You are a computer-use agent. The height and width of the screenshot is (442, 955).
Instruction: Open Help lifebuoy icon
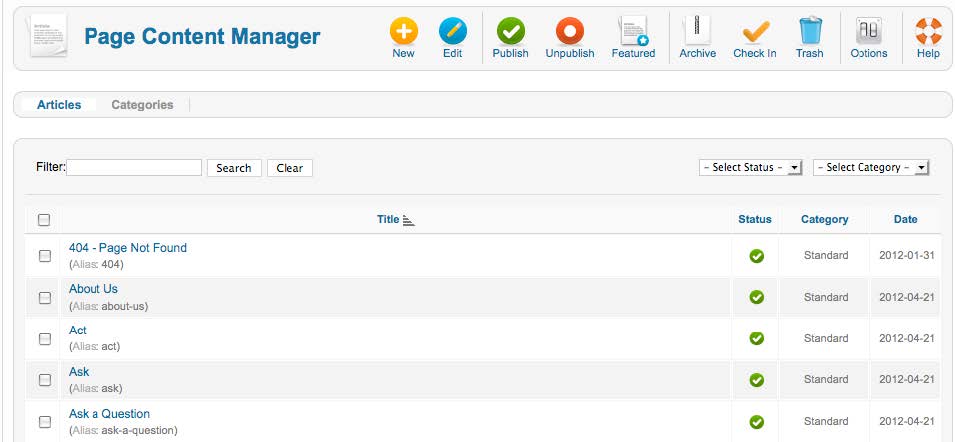927,32
